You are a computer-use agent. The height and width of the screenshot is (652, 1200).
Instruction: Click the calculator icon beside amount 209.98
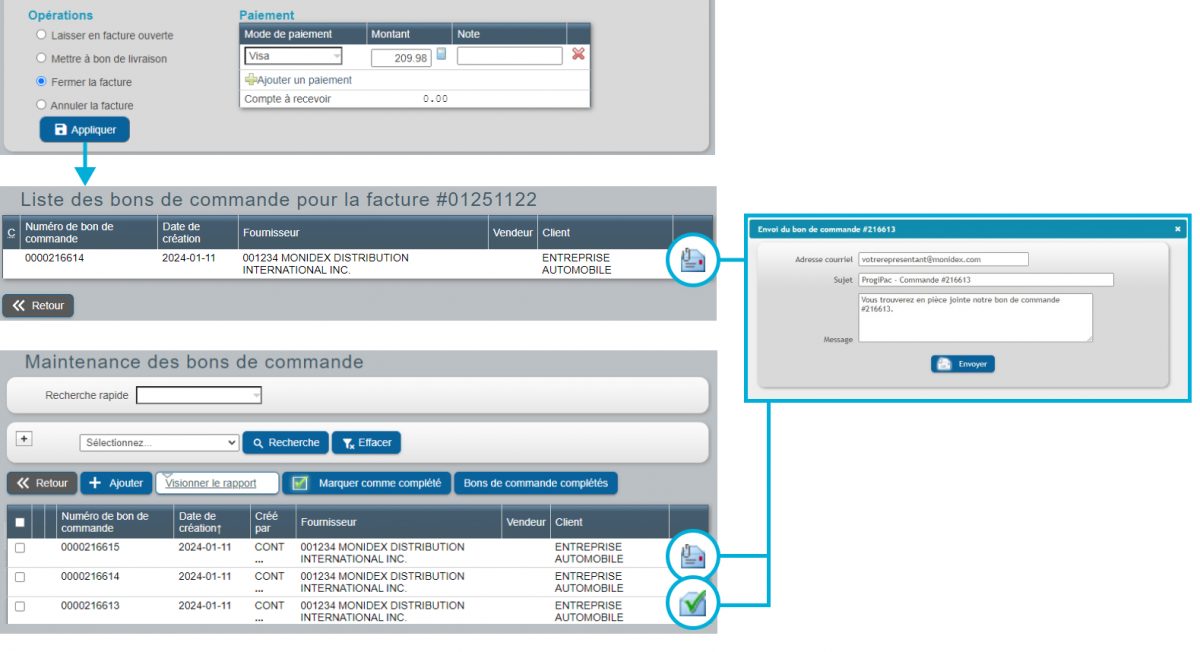441,55
